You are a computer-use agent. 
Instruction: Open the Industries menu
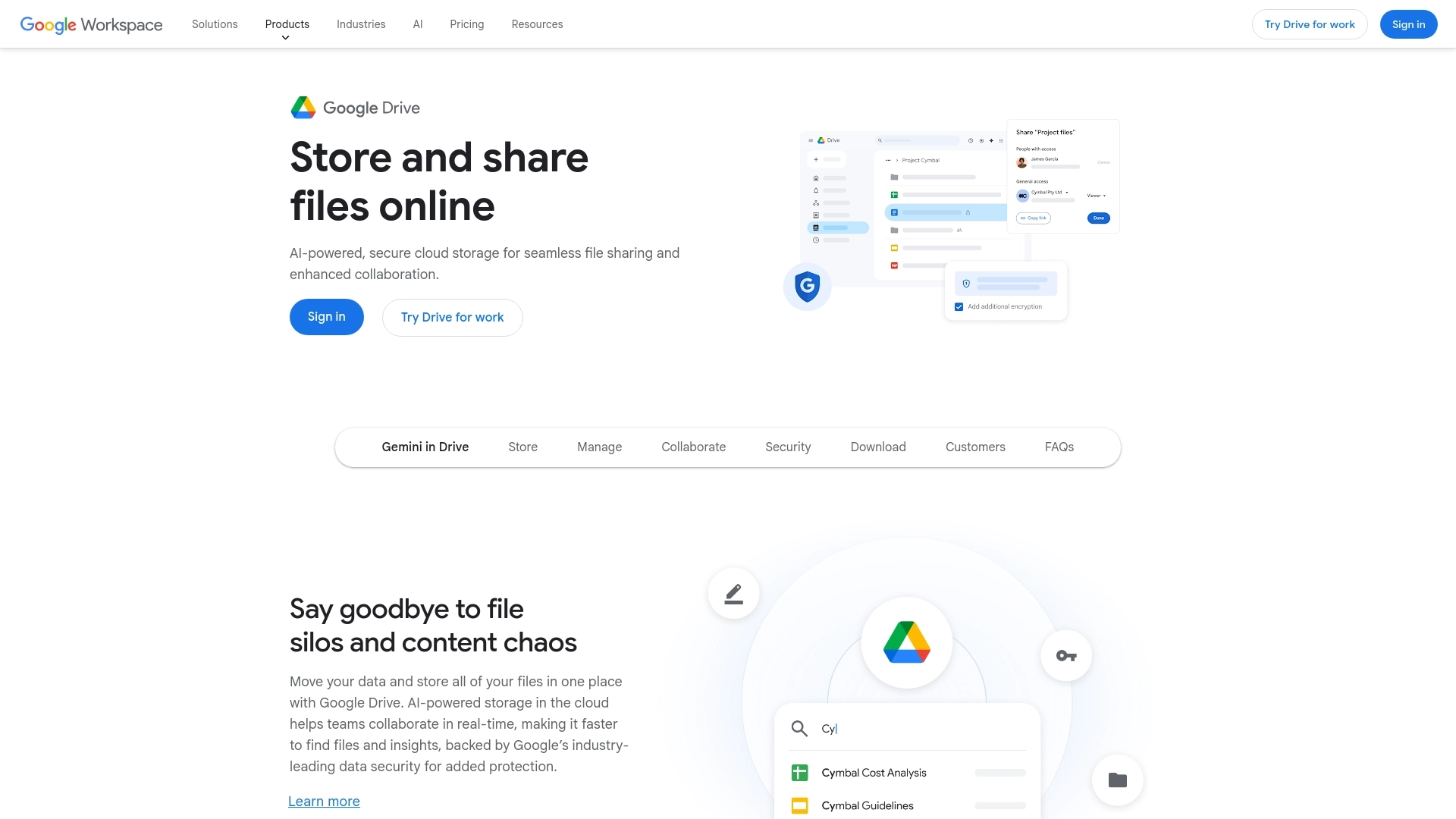(361, 24)
